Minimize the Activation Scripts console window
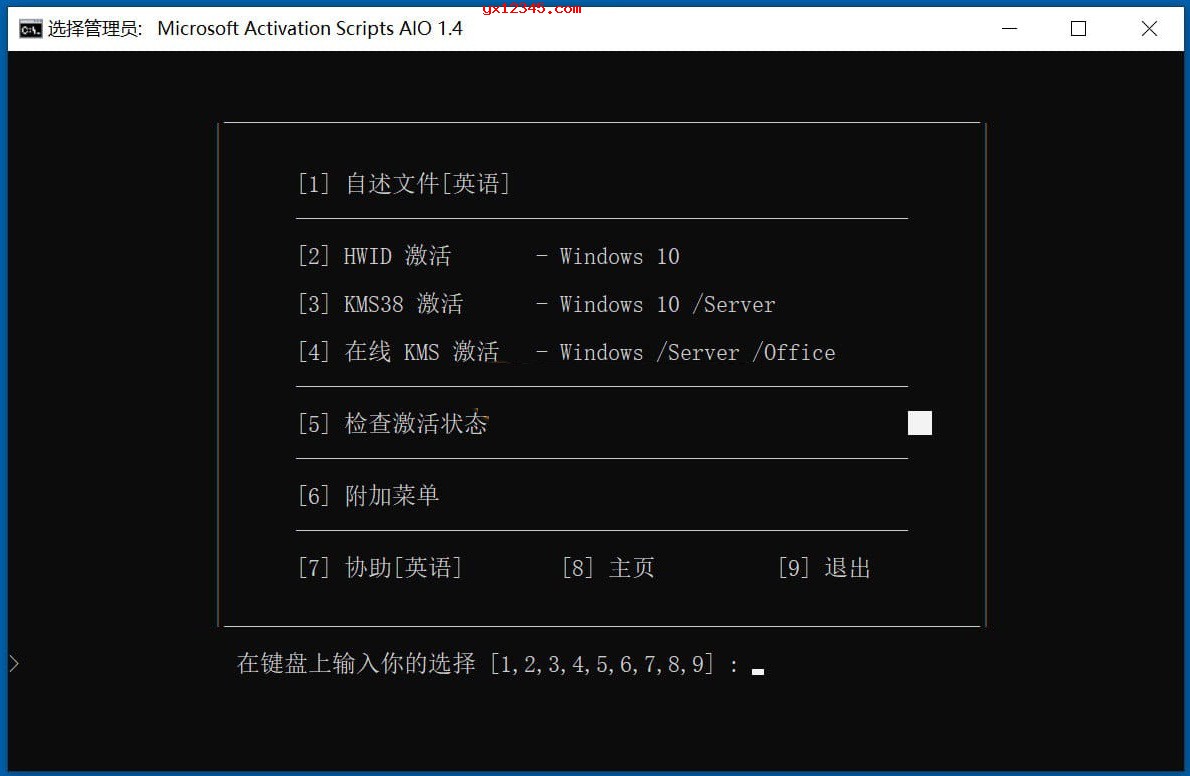The height and width of the screenshot is (776, 1190). (1009, 29)
